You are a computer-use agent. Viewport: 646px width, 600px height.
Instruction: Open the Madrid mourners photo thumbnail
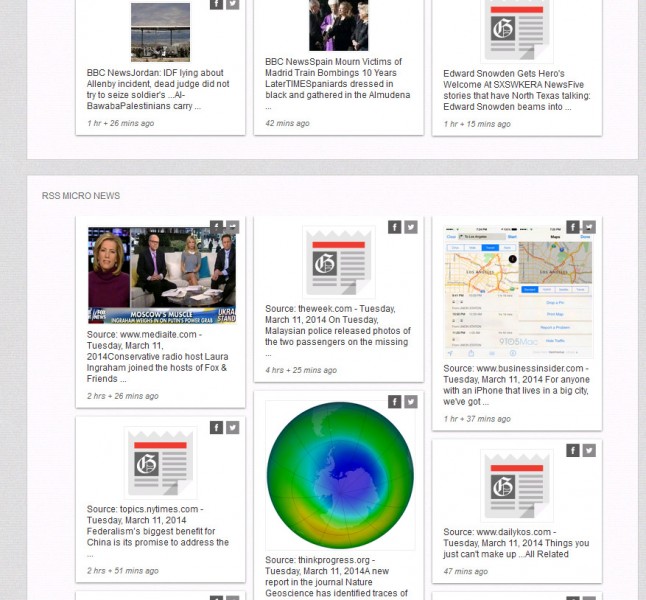339,25
